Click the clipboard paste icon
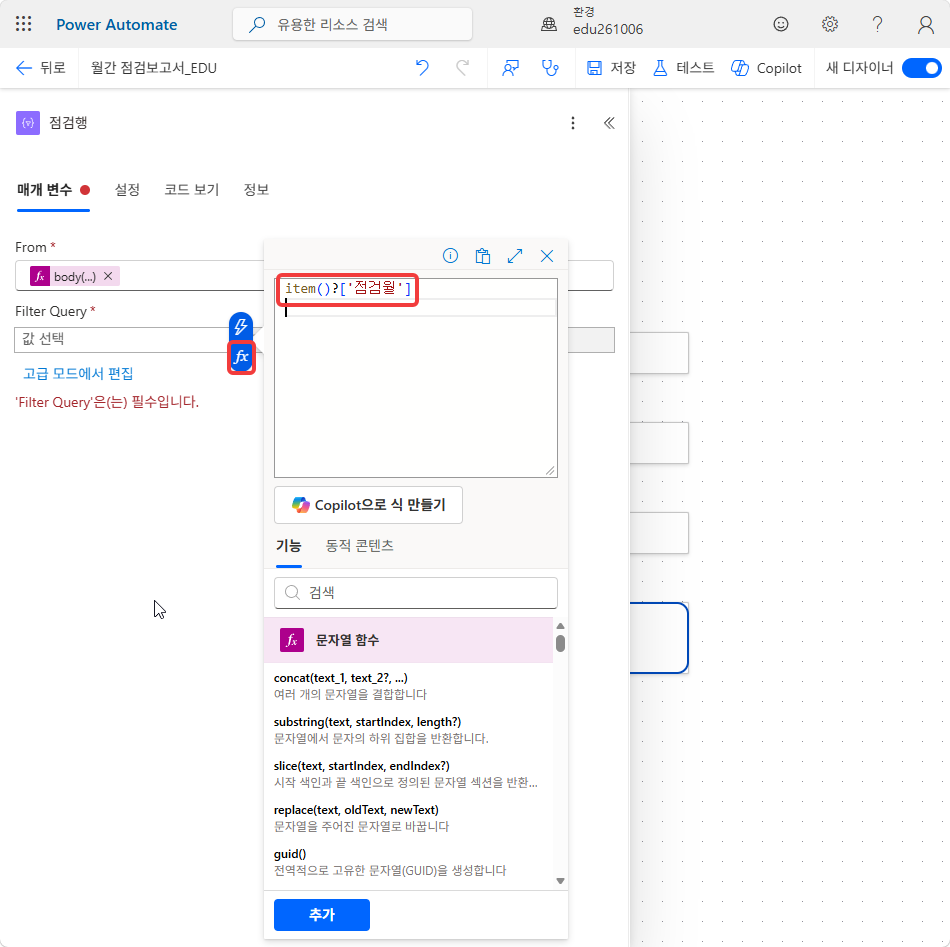The height and width of the screenshot is (947, 950). coord(482,256)
